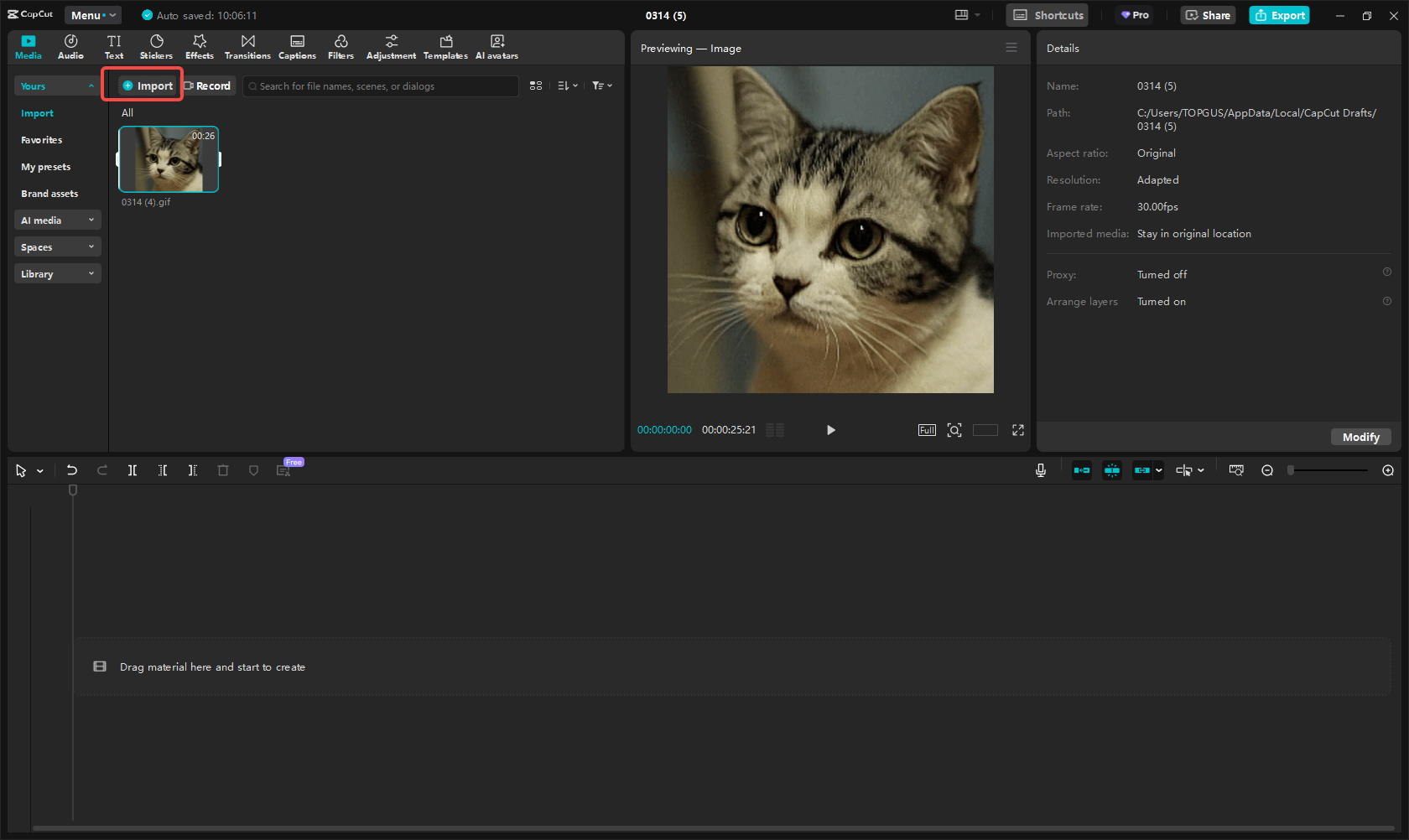Click the Modify button in Details panel
Screen dimensions: 1409x840
tap(1360, 437)
